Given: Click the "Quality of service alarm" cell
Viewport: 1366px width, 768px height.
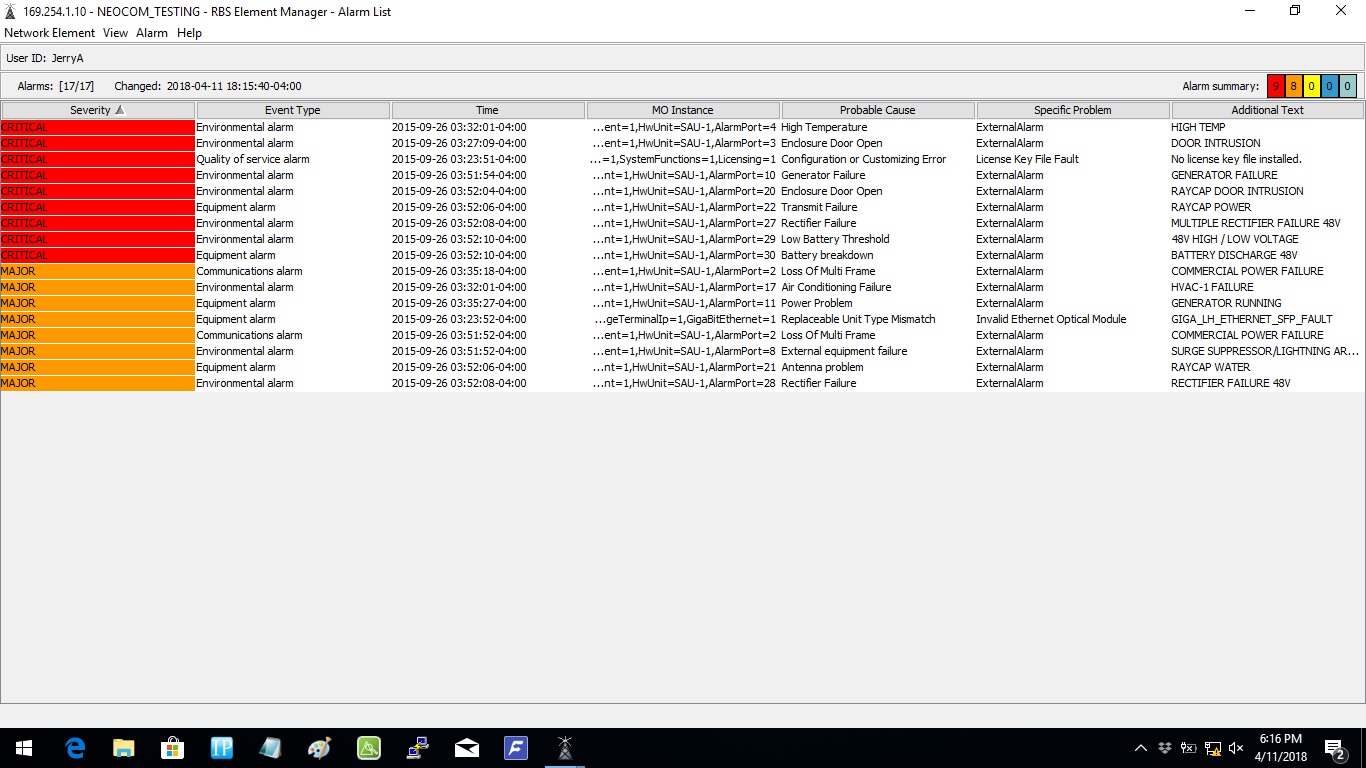Looking at the screenshot, I should tap(292, 159).
